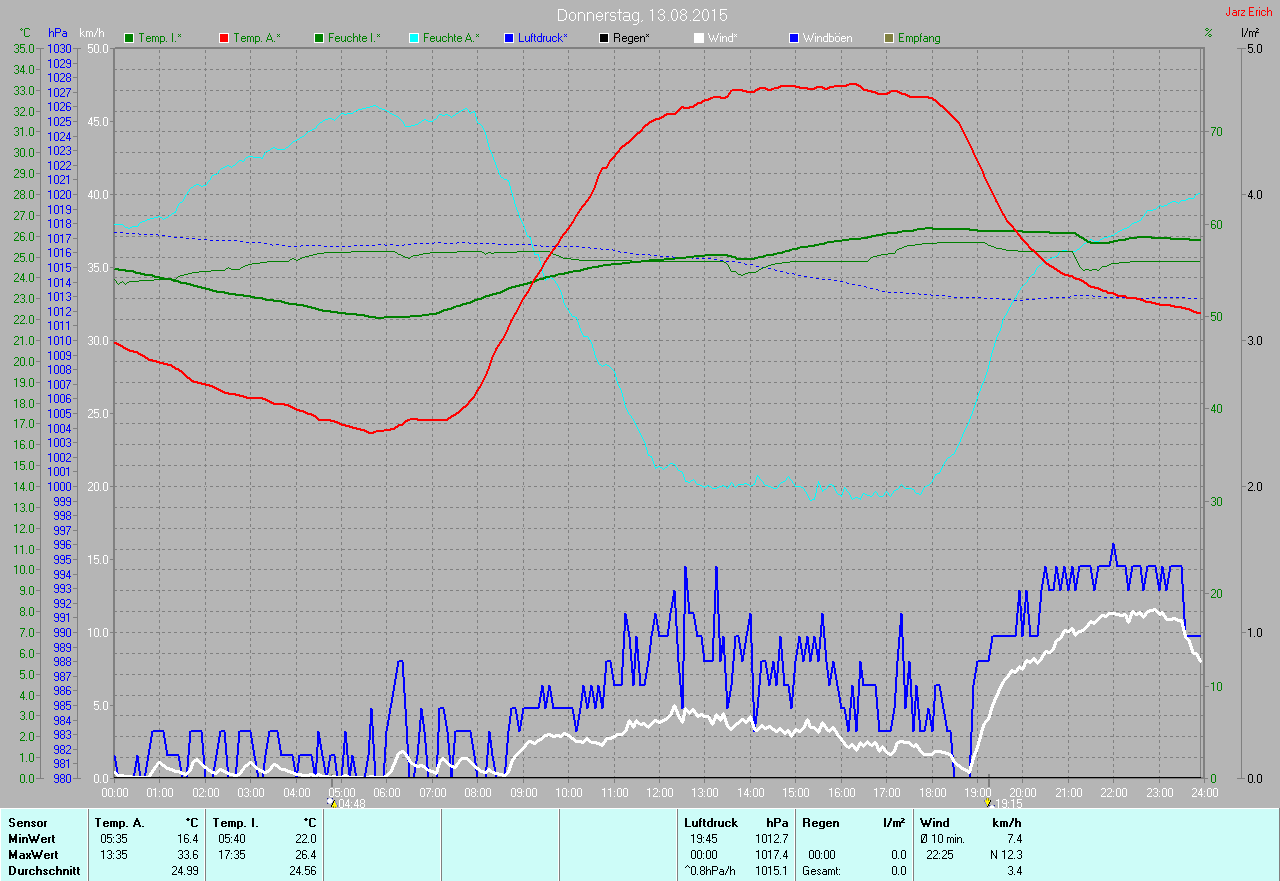The image size is (1280, 881).
Task: Click the cyan Feuchte A. legend square
Action: 413,38
